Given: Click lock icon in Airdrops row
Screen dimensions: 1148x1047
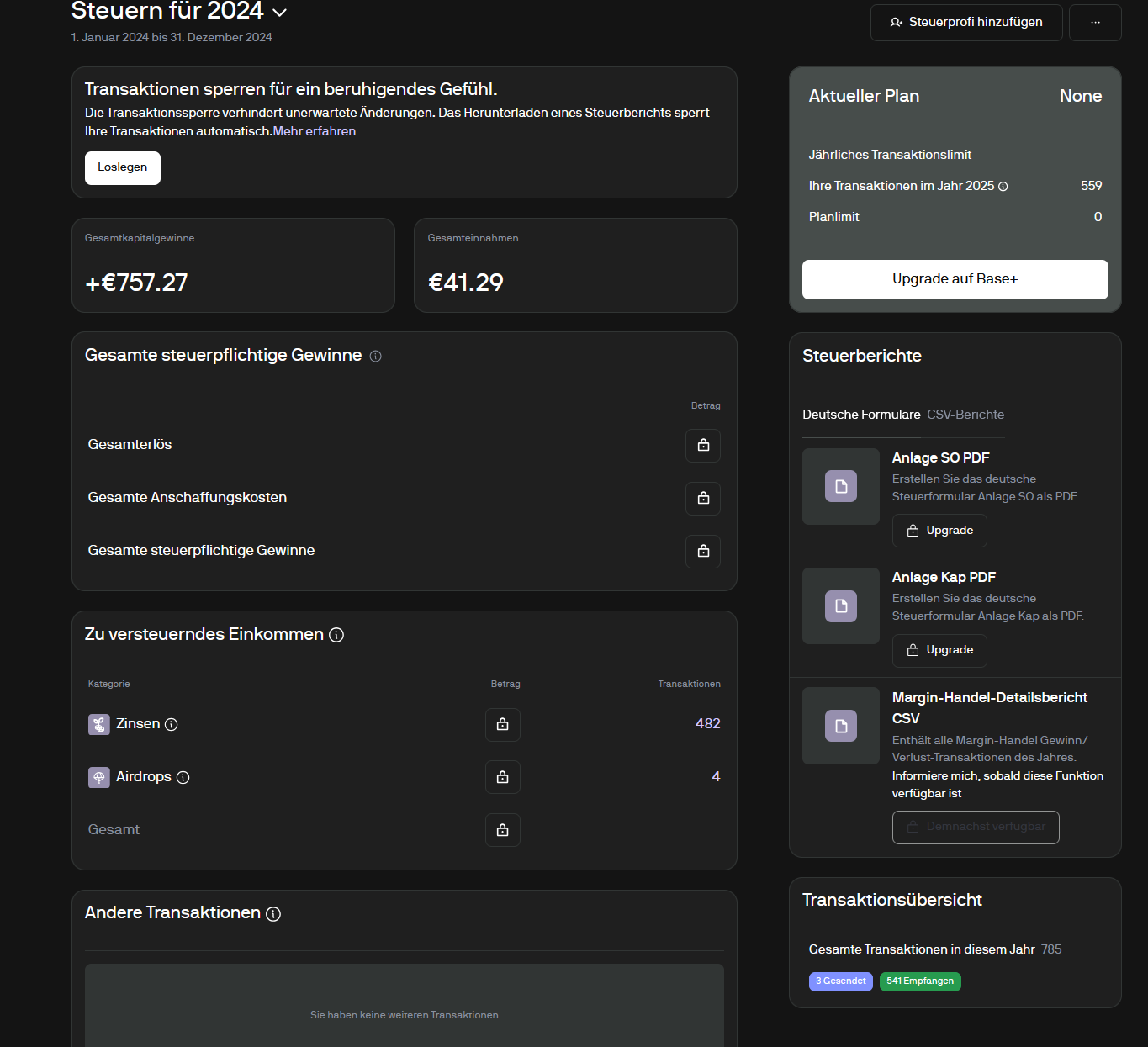Looking at the screenshot, I should pos(502,777).
